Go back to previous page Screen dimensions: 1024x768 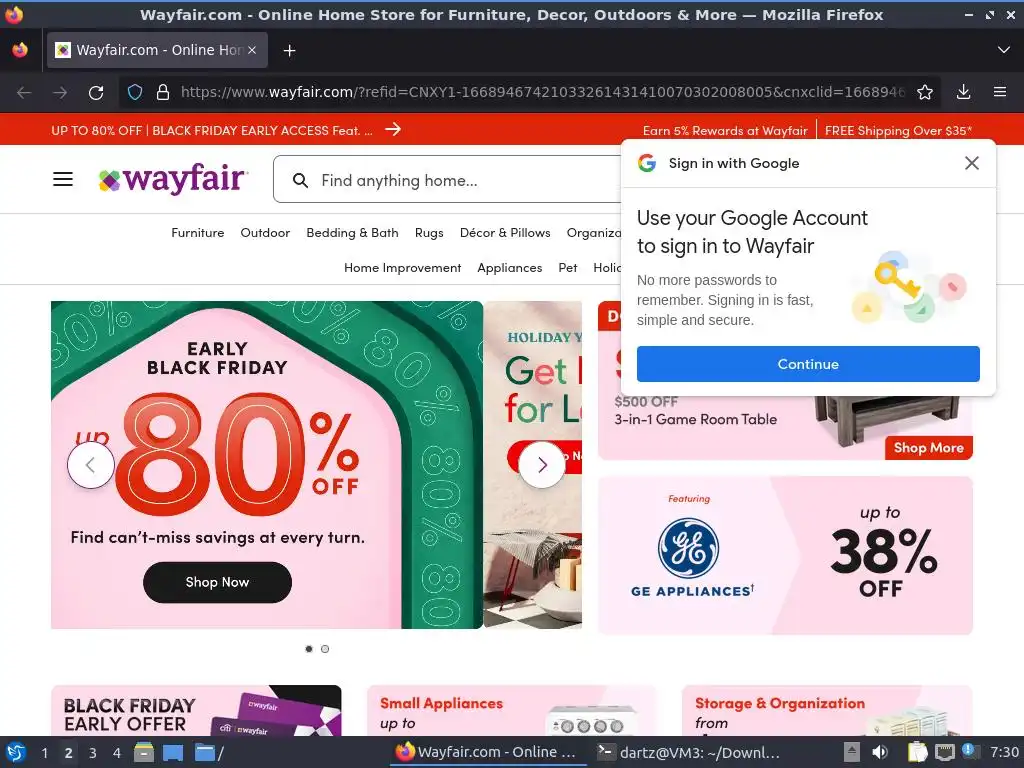click(x=24, y=93)
